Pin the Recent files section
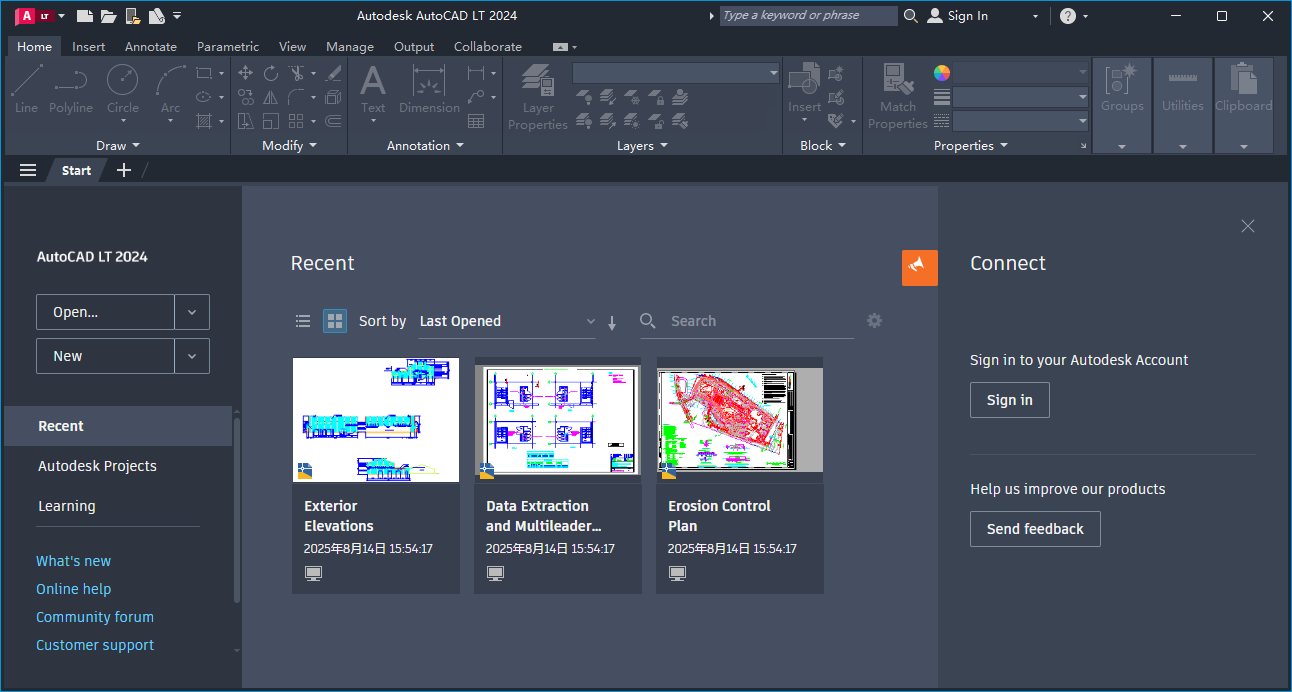Viewport: 1292px width, 692px height. pos(919,267)
